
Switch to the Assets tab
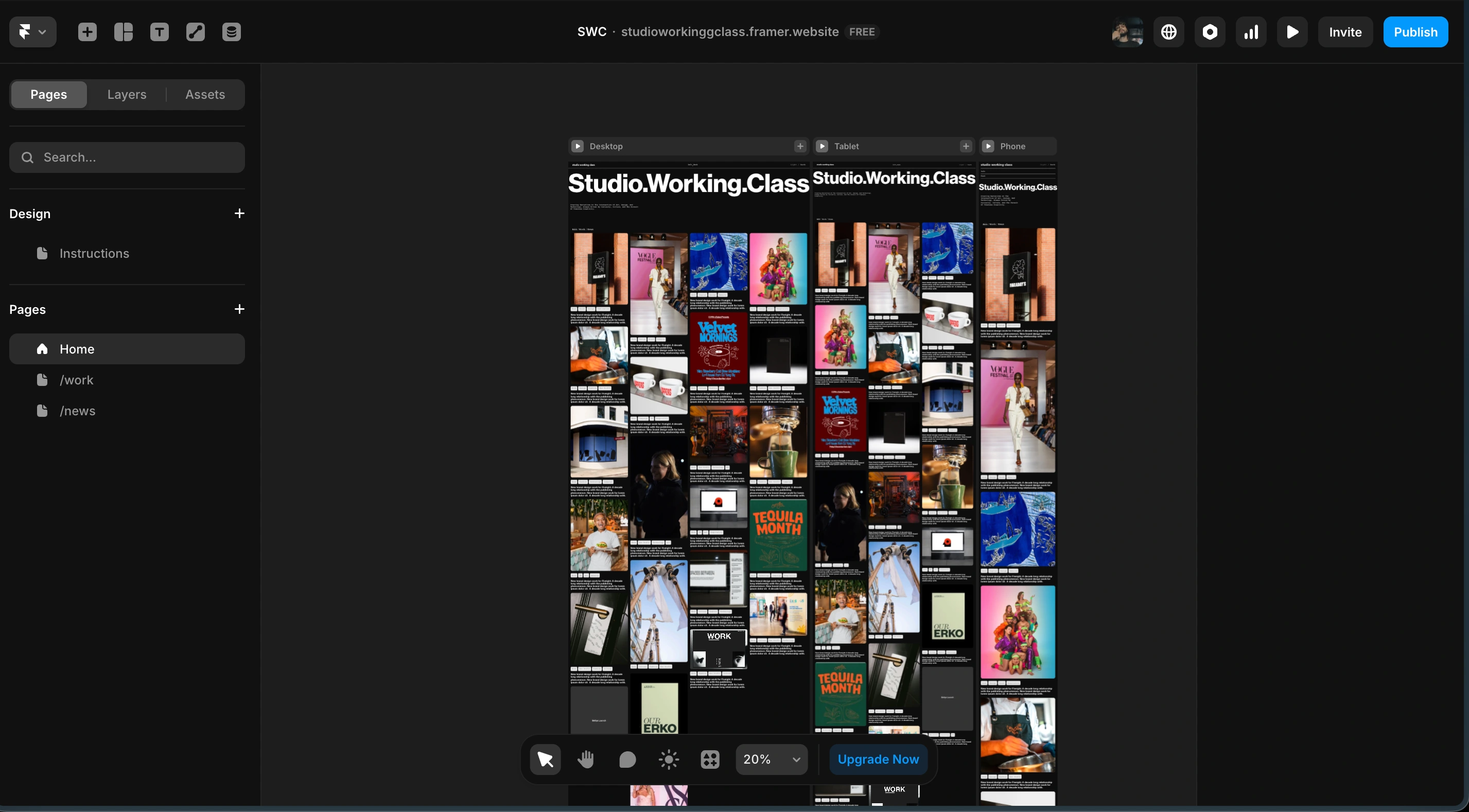click(205, 94)
